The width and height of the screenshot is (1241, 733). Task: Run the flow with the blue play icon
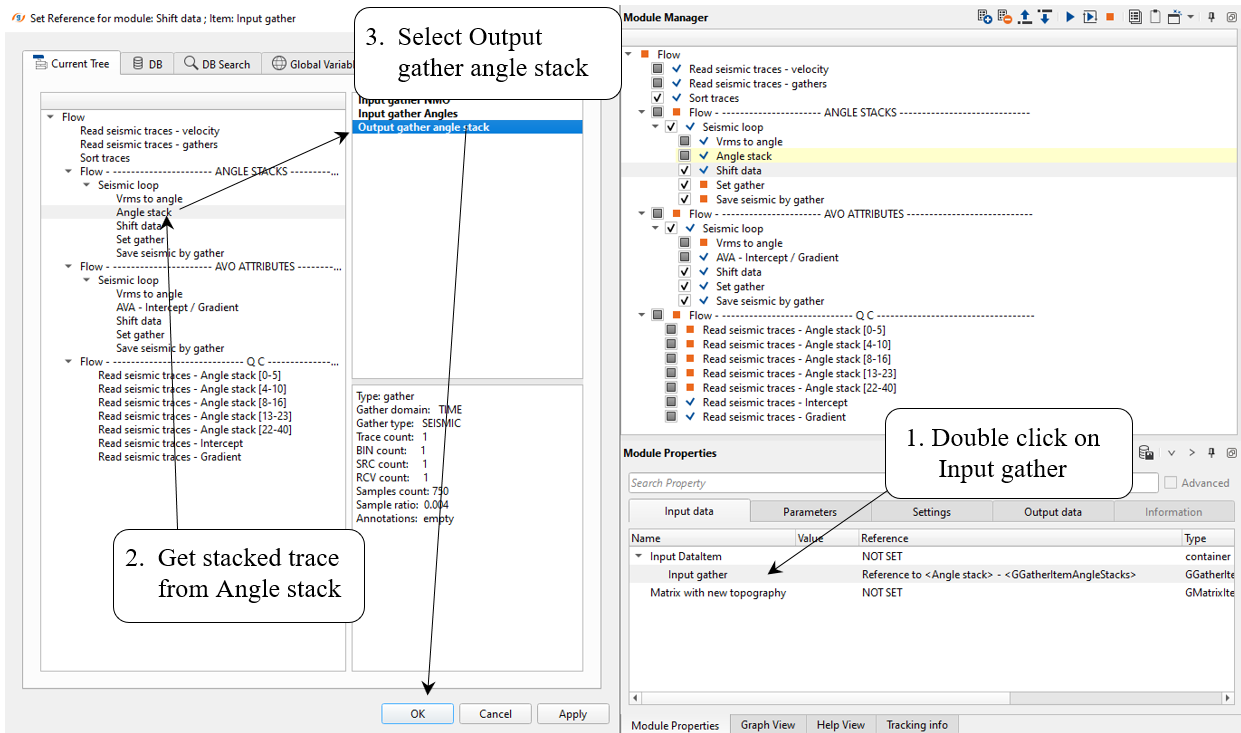[x=1069, y=17]
